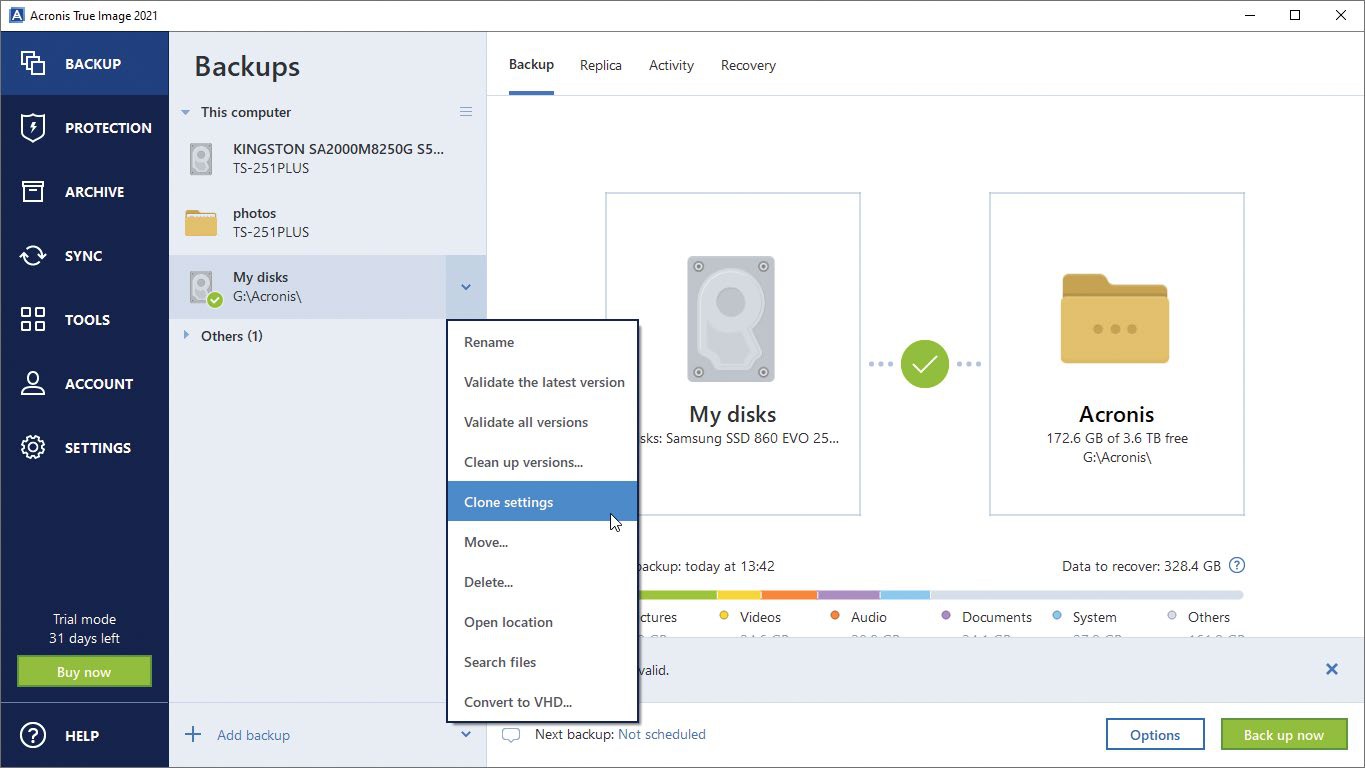Click the Videos yellow legend dot
1365x768 pixels.
click(x=724, y=616)
